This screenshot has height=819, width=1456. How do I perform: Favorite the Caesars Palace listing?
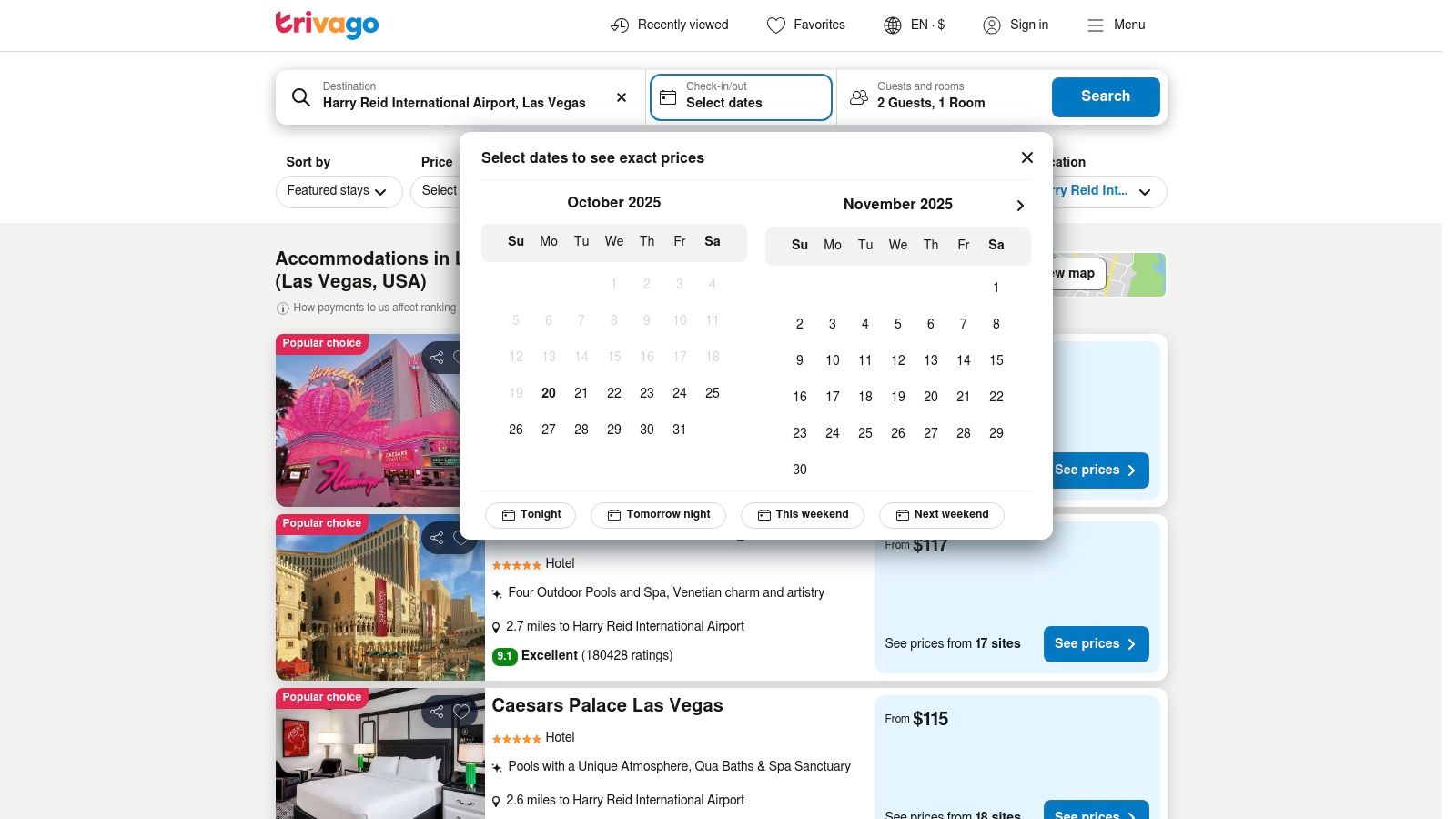[x=461, y=712]
